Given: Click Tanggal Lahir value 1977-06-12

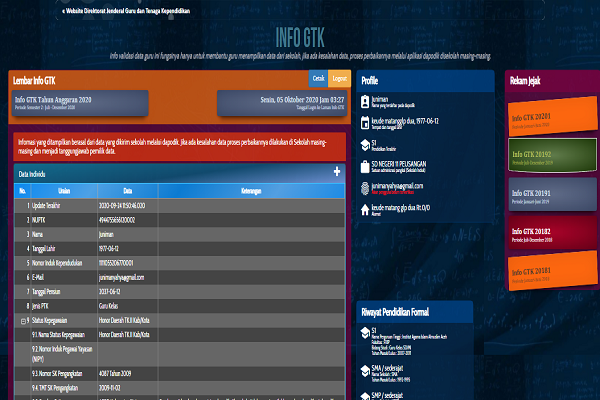Looking at the screenshot, I should (109, 249).
